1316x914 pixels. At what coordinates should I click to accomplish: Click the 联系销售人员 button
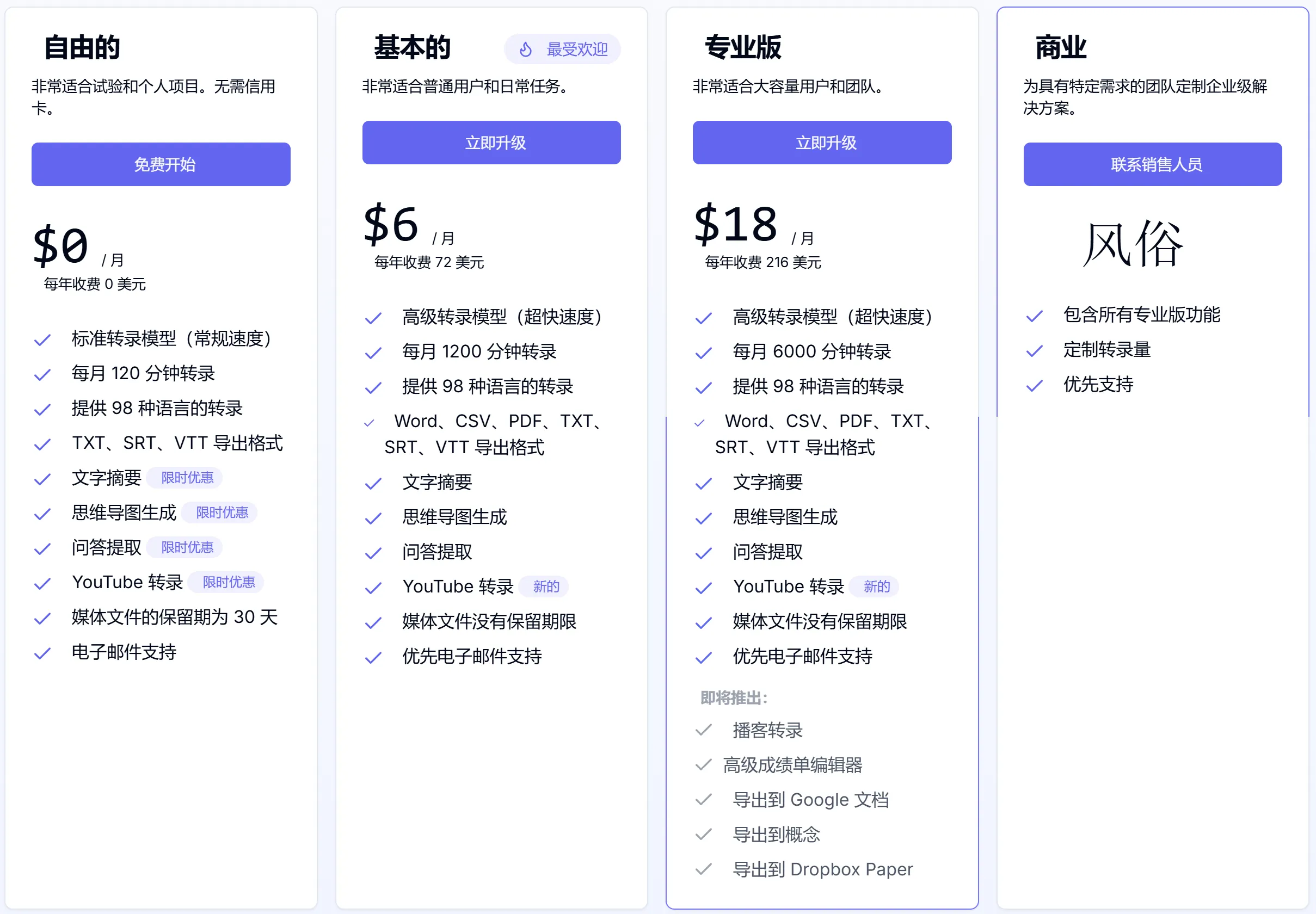[1152, 164]
